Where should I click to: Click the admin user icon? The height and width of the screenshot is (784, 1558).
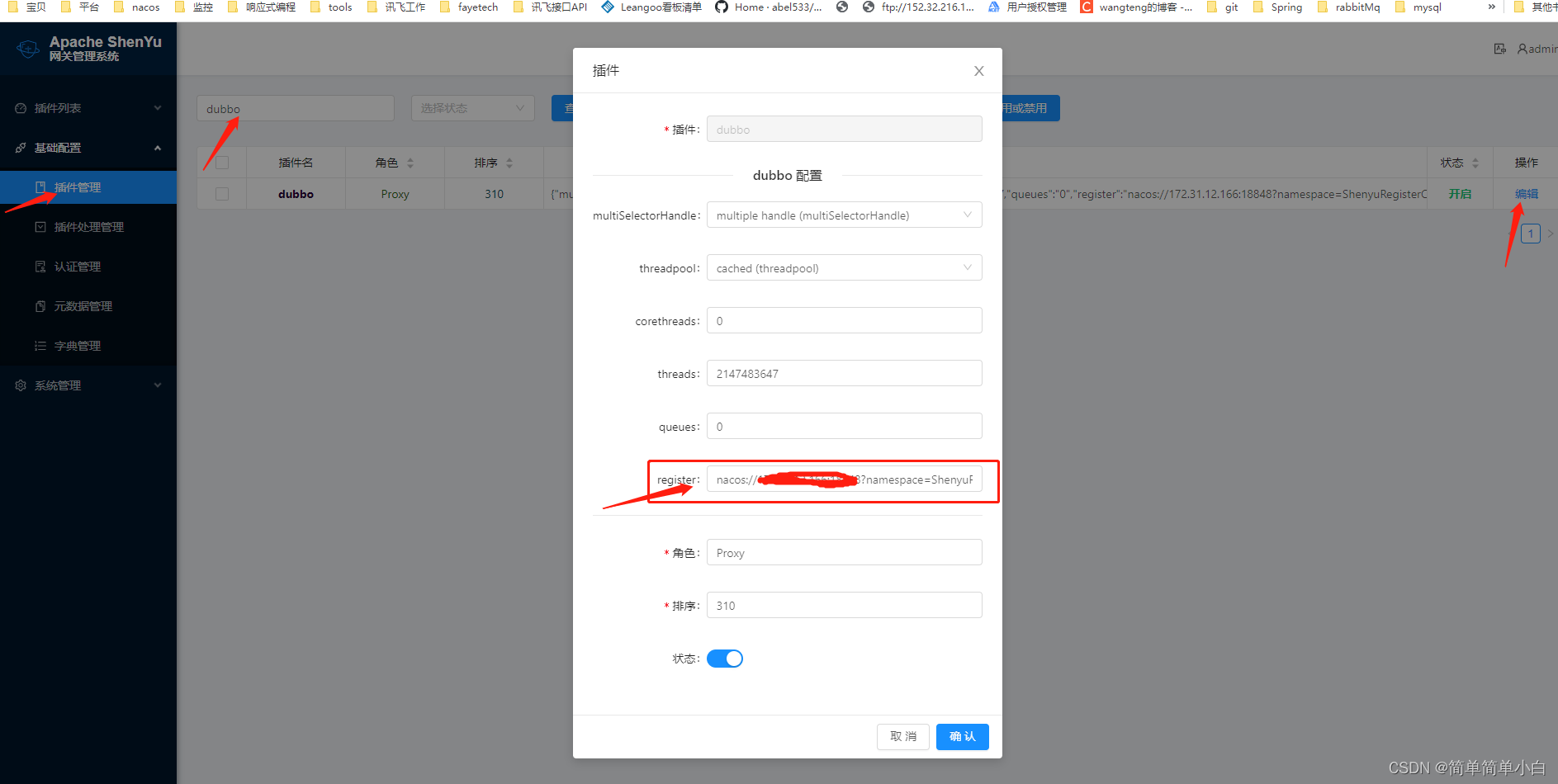point(1522,50)
